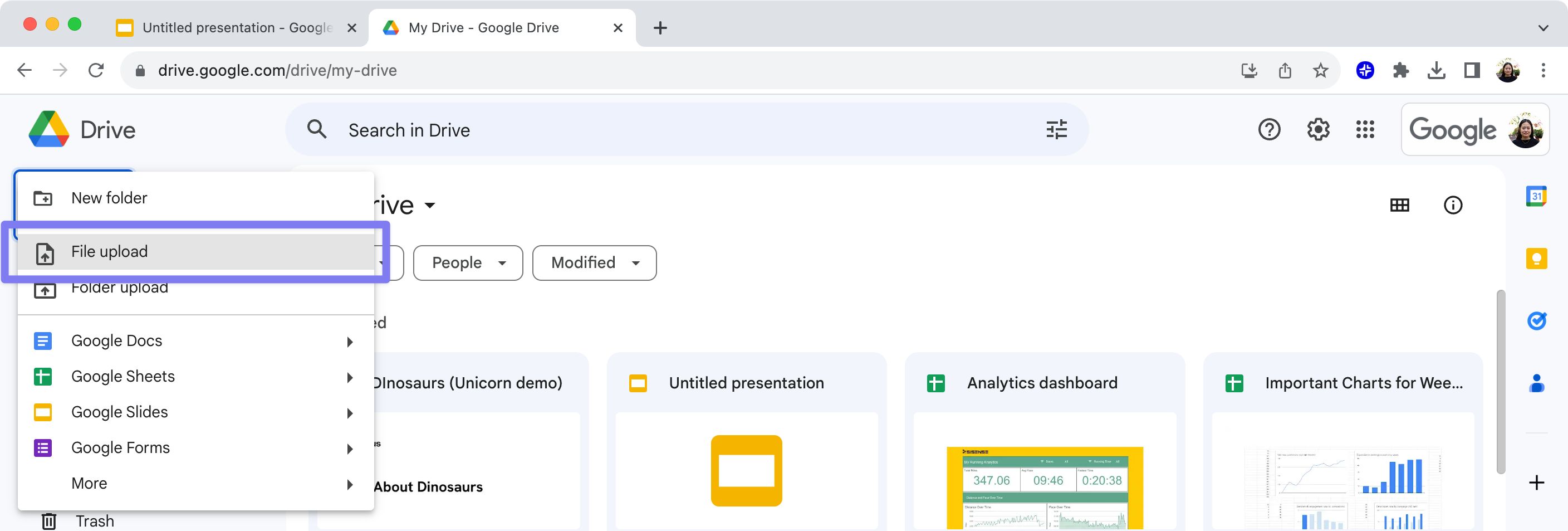
Task: Click the Important Charts for Wee... title
Action: tap(1364, 383)
